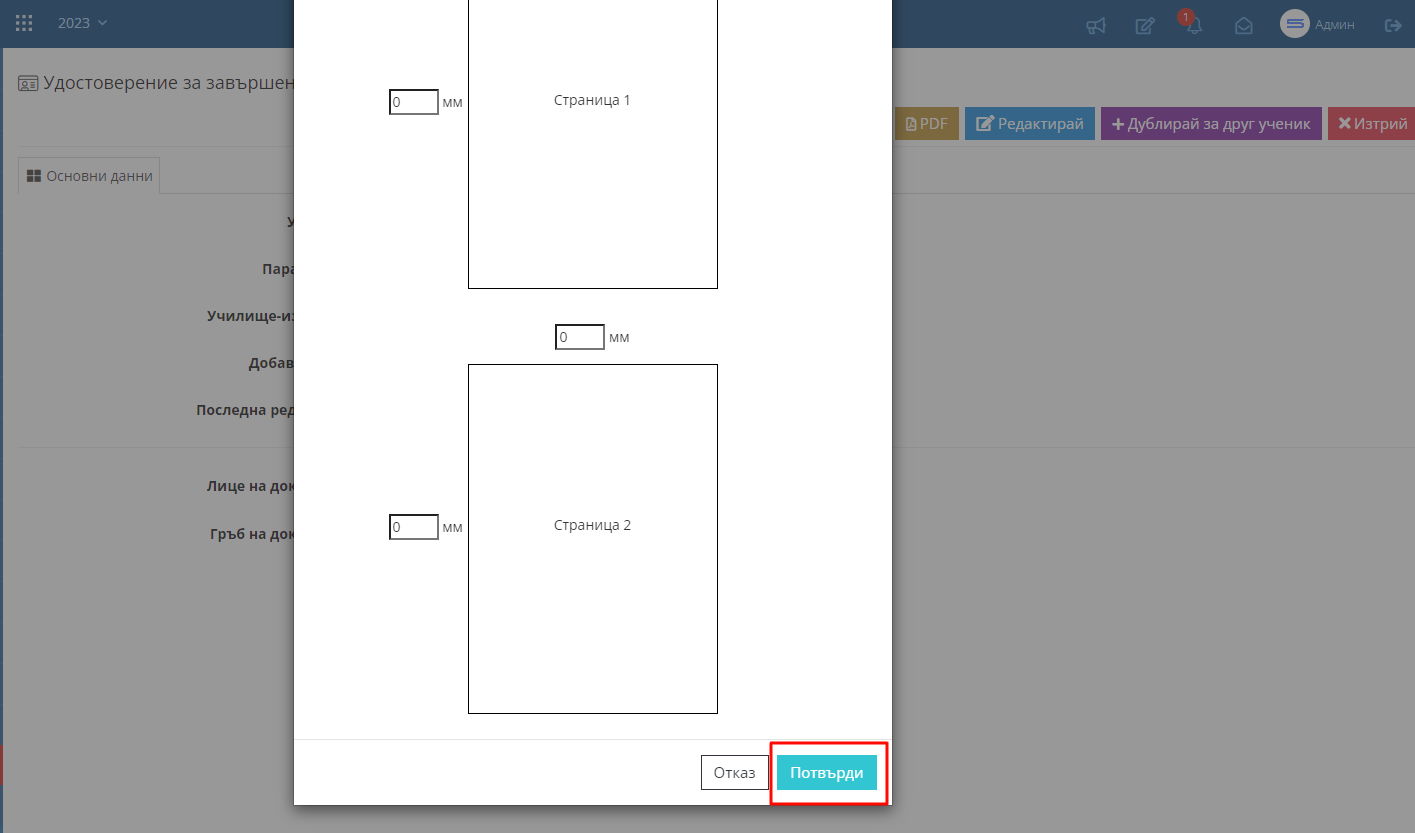Open the notifications bell
Screen dimensions: 1415x833
point(1193,26)
